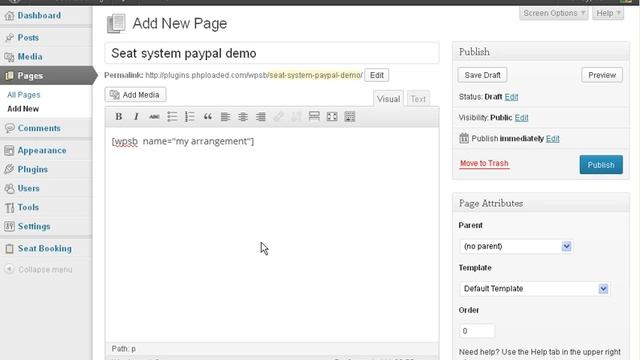Click into the editor content area
Image resolution: width=640 pixels, height=360 pixels.
[x=272, y=235]
